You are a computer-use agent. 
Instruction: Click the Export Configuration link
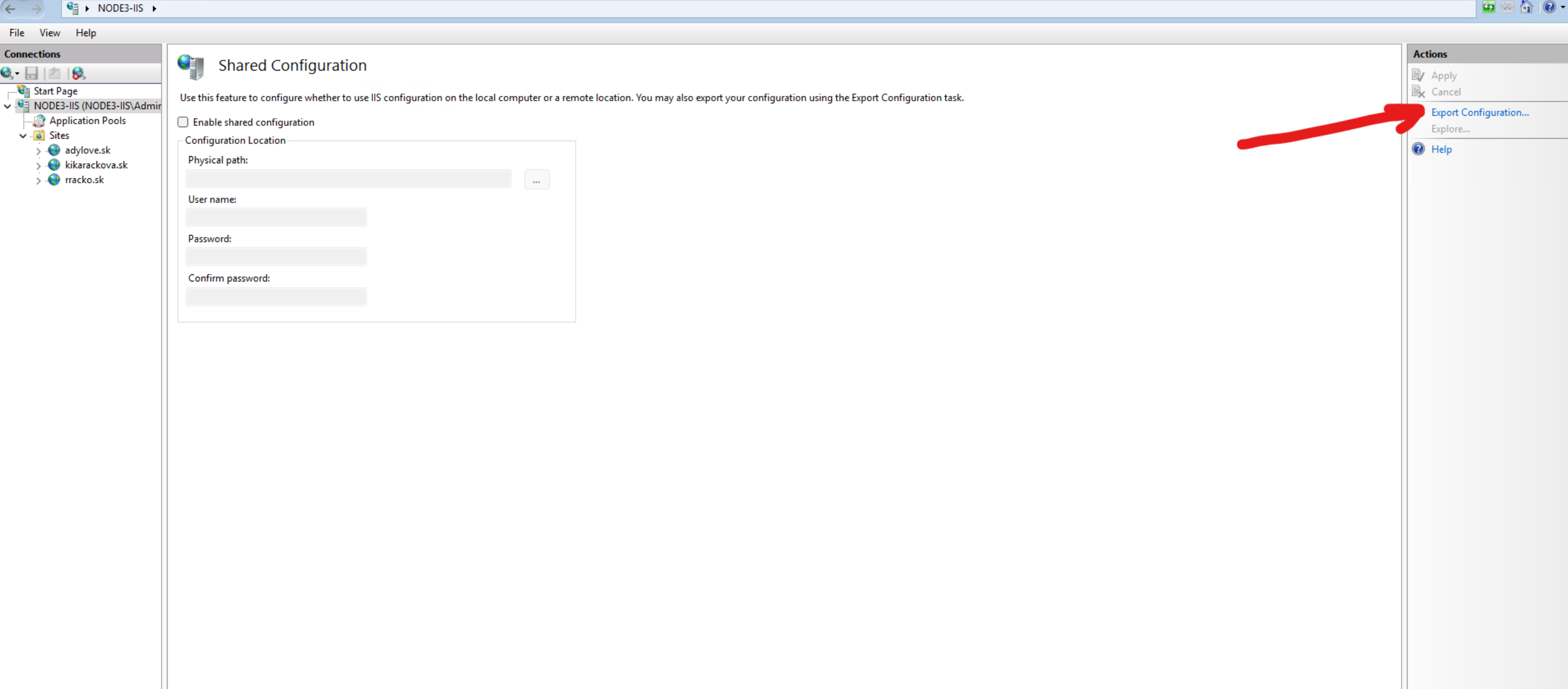click(x=1479, y=112)
